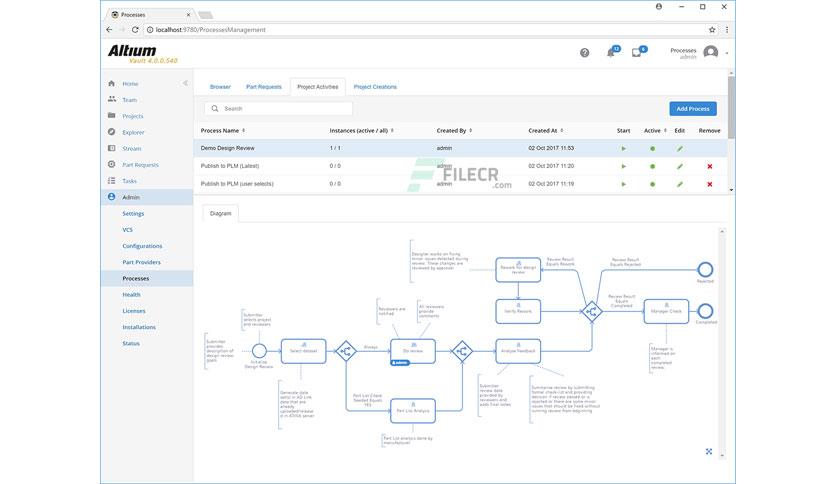Image resolution: width=836 pixels, height=484 pixels.
Task: Open the messages icon with badge
Action: 638,52
